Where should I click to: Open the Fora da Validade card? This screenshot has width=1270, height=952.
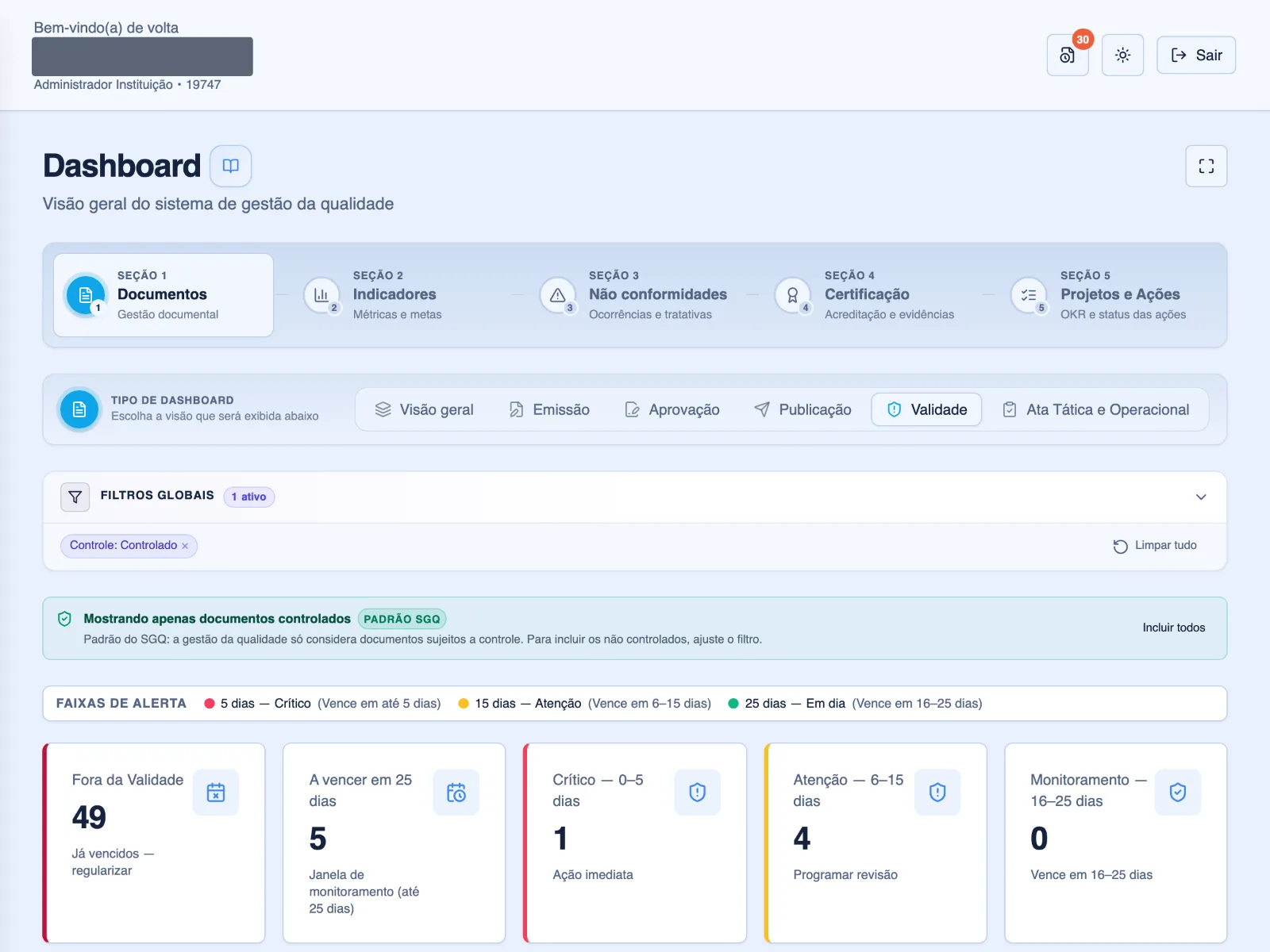(154, 843)
